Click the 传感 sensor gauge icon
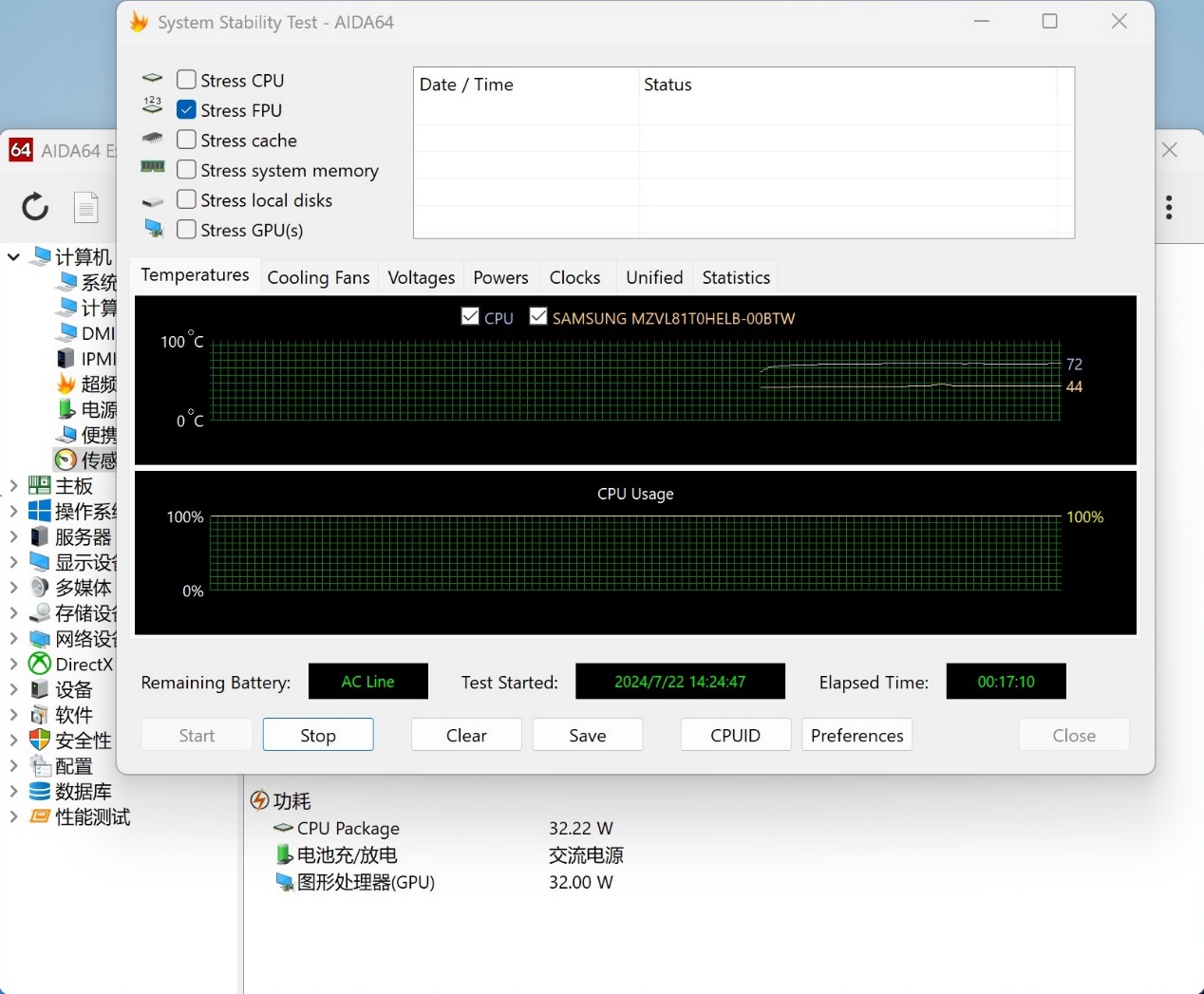The height and width of the screenshot is (994, 1204). point(66,460)
